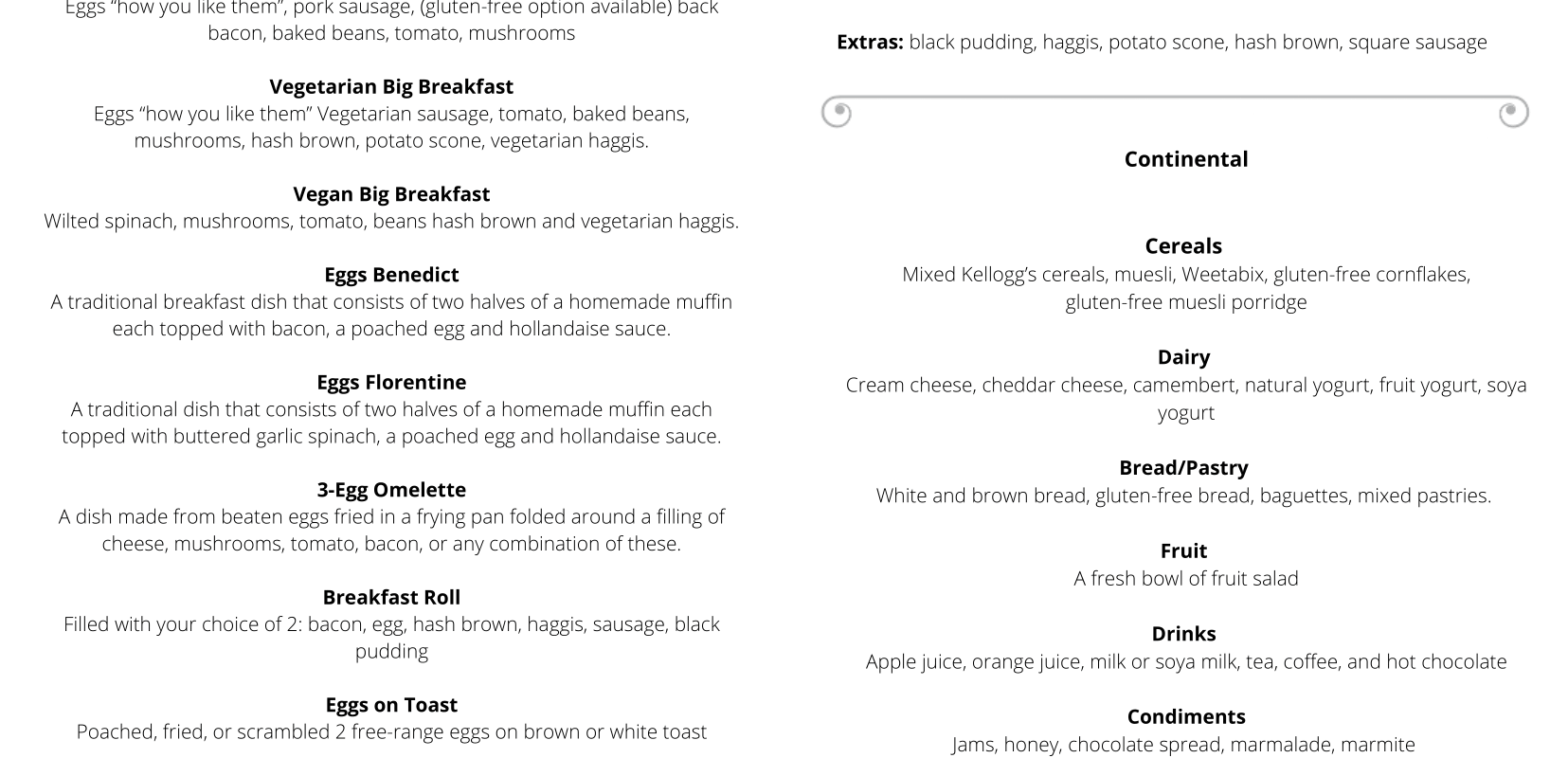Click the Fruit heading
Screen dimensions: 1568x758
[1183, 550]
